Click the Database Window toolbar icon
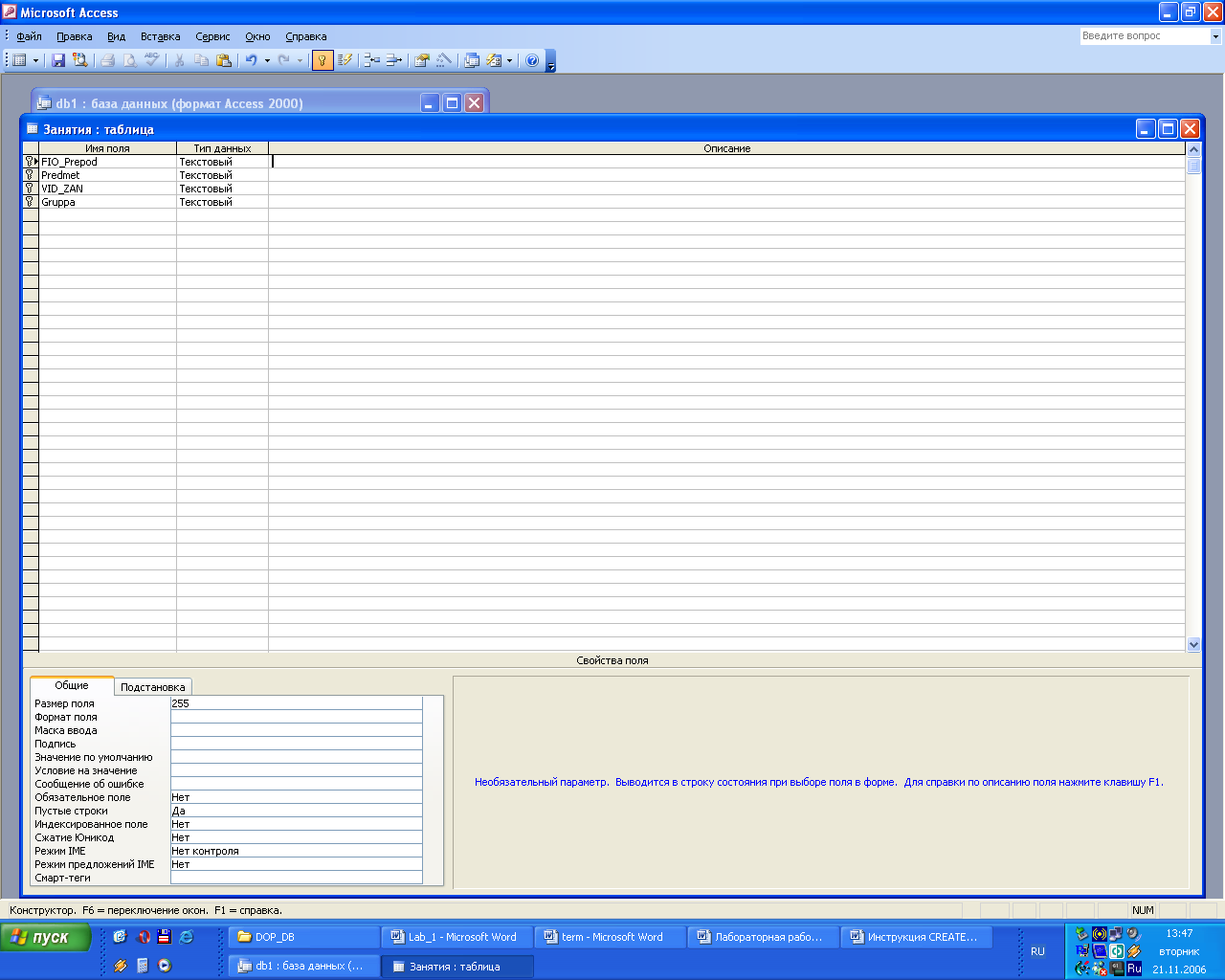This screenshot has height=980, width=1225. tap(472, 60)
